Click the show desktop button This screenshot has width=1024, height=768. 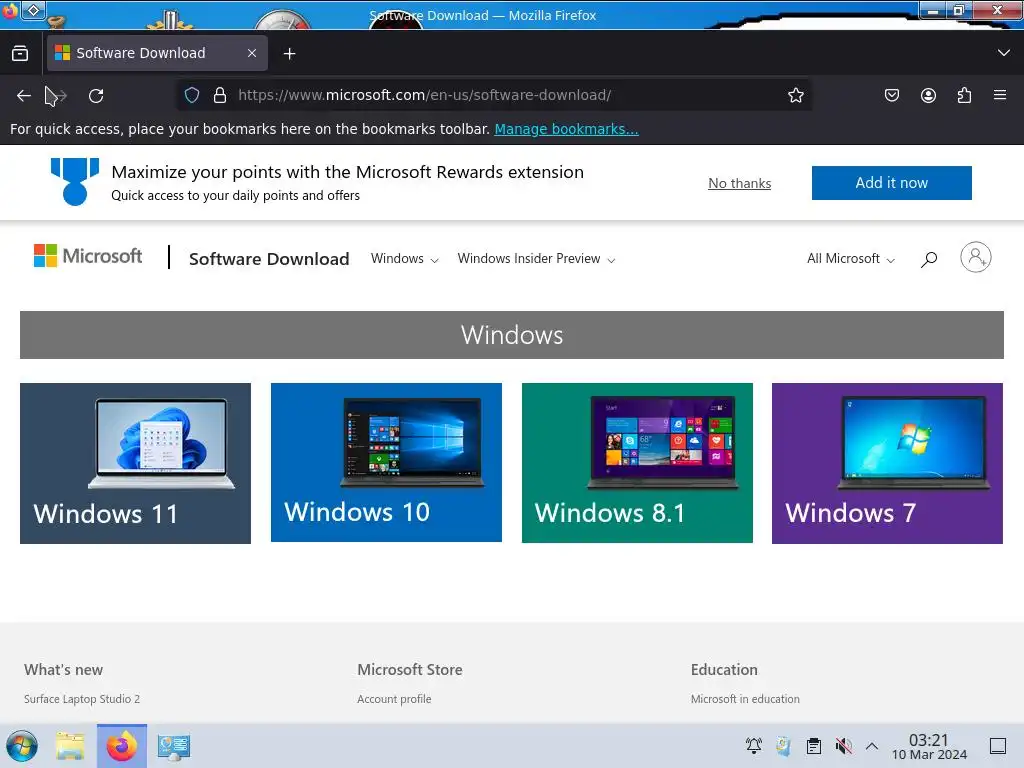click(998, 746)
